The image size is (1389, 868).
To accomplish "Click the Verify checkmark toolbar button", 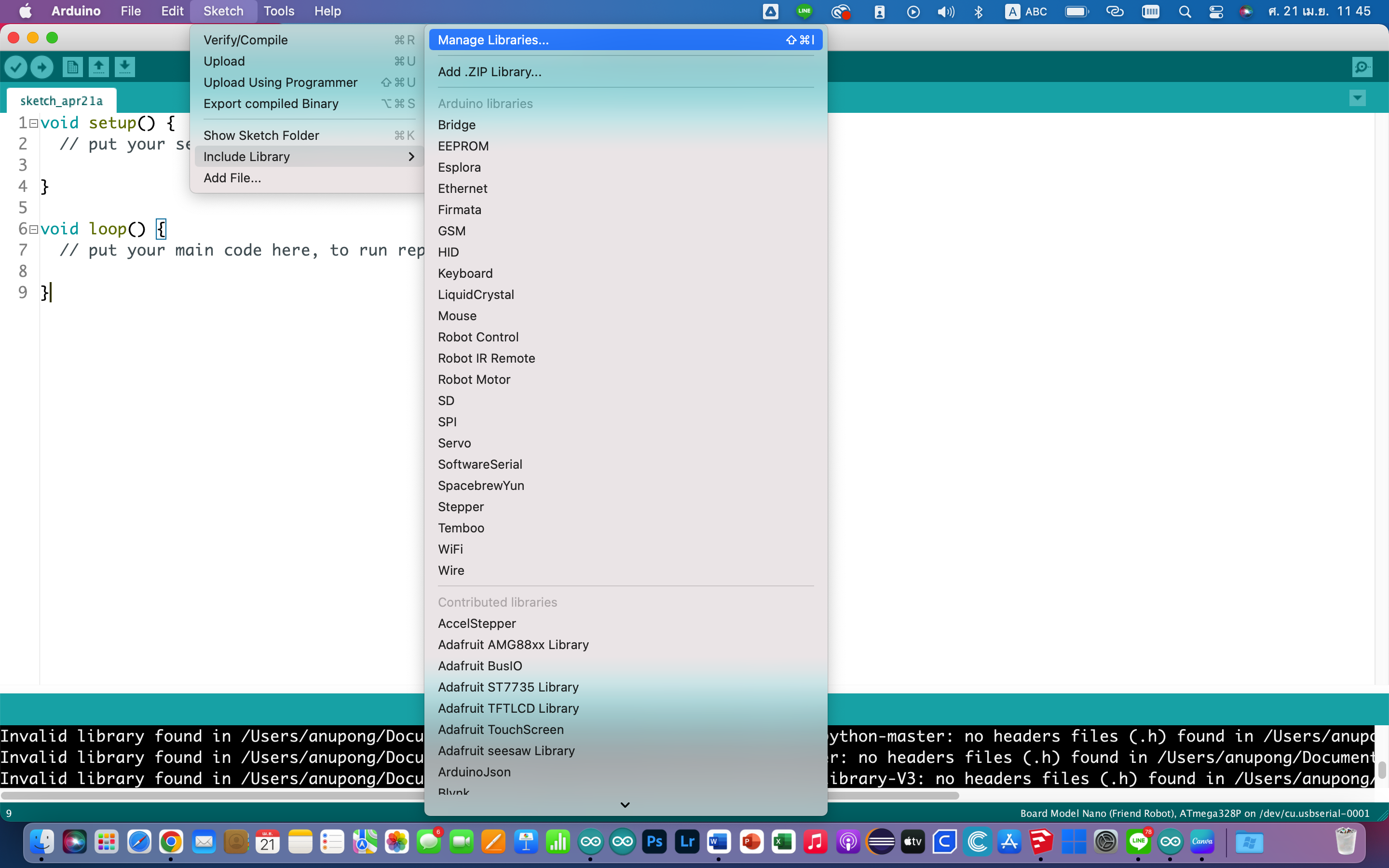I will tap(16, 67).
